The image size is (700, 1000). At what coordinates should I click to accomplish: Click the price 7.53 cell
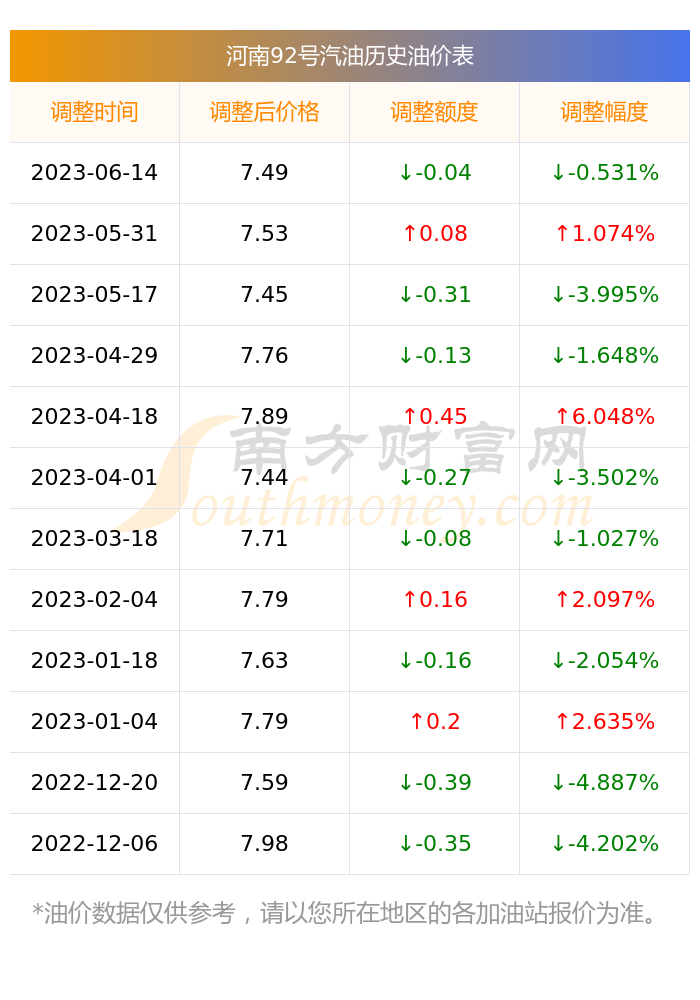264,233
